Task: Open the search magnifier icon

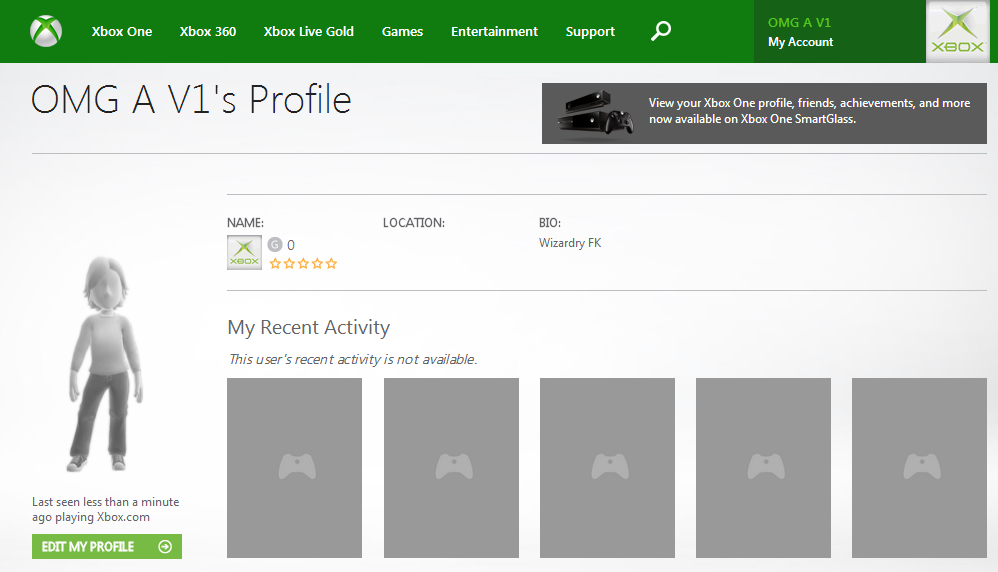Action: pos(661,31)
